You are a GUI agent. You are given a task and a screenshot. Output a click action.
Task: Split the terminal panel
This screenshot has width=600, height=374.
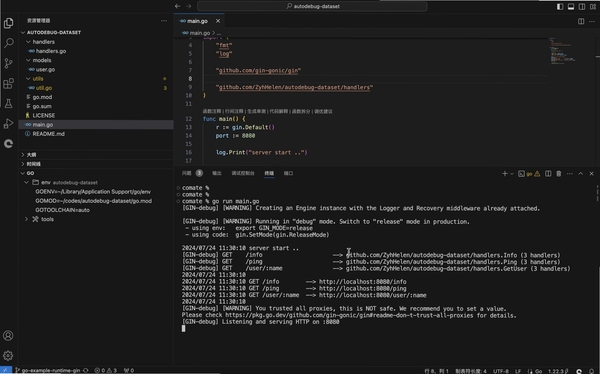coord(548,174)
